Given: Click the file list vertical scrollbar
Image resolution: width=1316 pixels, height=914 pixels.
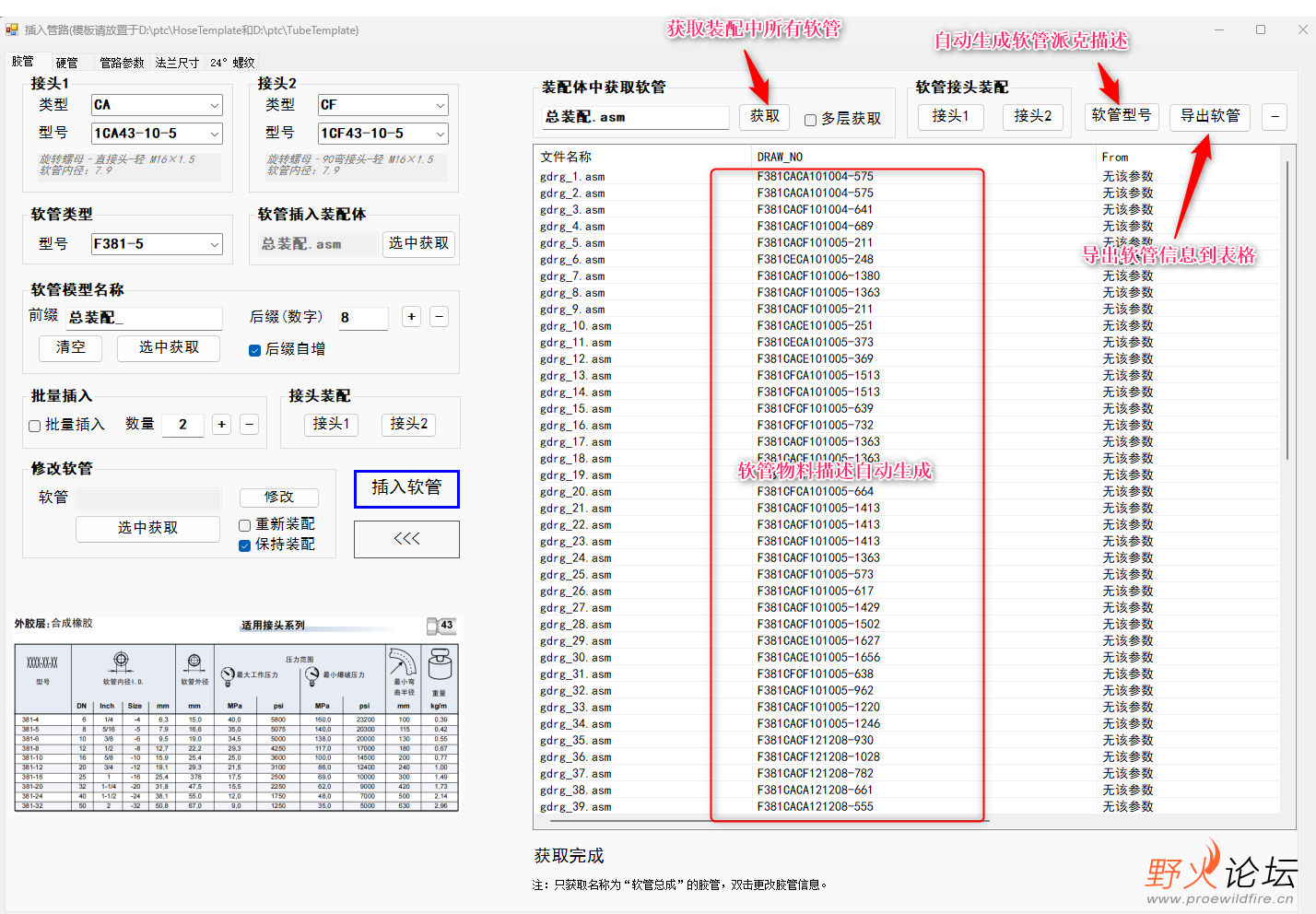Looking at the screenshot, I should click(1287, 479).
